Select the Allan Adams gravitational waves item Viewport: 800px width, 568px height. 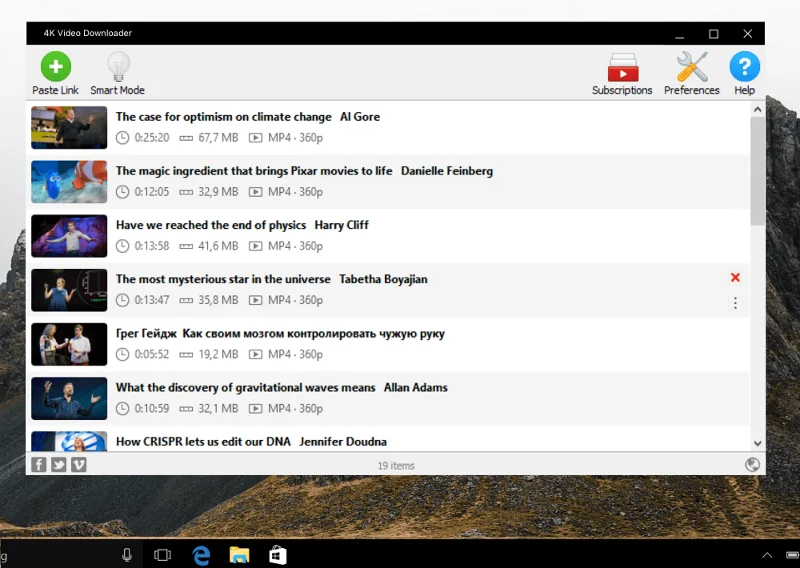pyautogui.click(x=388, y=399)
